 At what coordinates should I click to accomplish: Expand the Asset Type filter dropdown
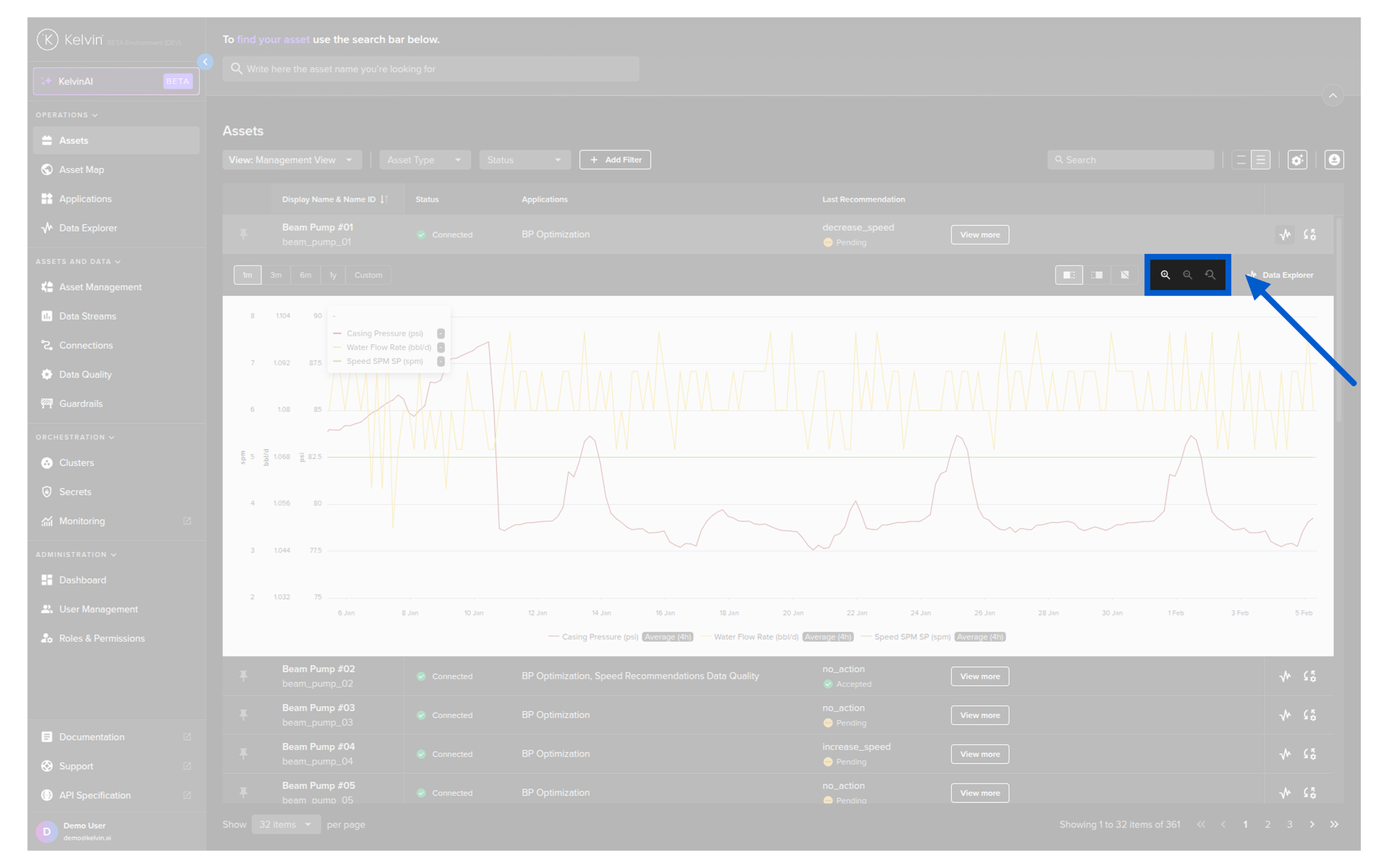(425, 160)
